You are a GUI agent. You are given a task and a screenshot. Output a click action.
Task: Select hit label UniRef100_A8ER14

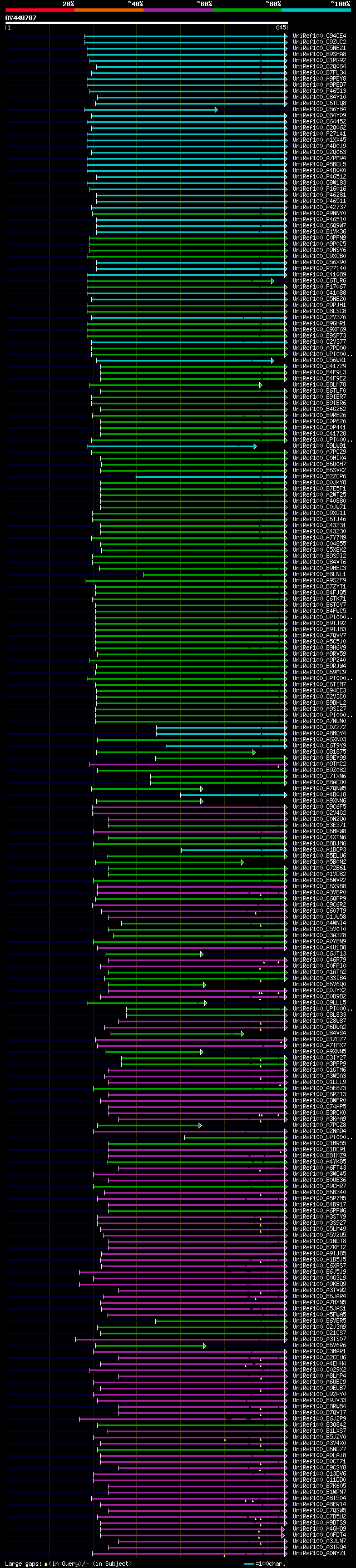click(x=319, y=1504)
